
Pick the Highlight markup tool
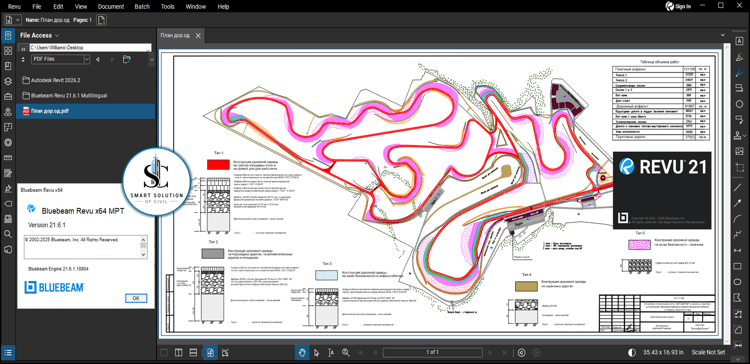tap(739, 57)
